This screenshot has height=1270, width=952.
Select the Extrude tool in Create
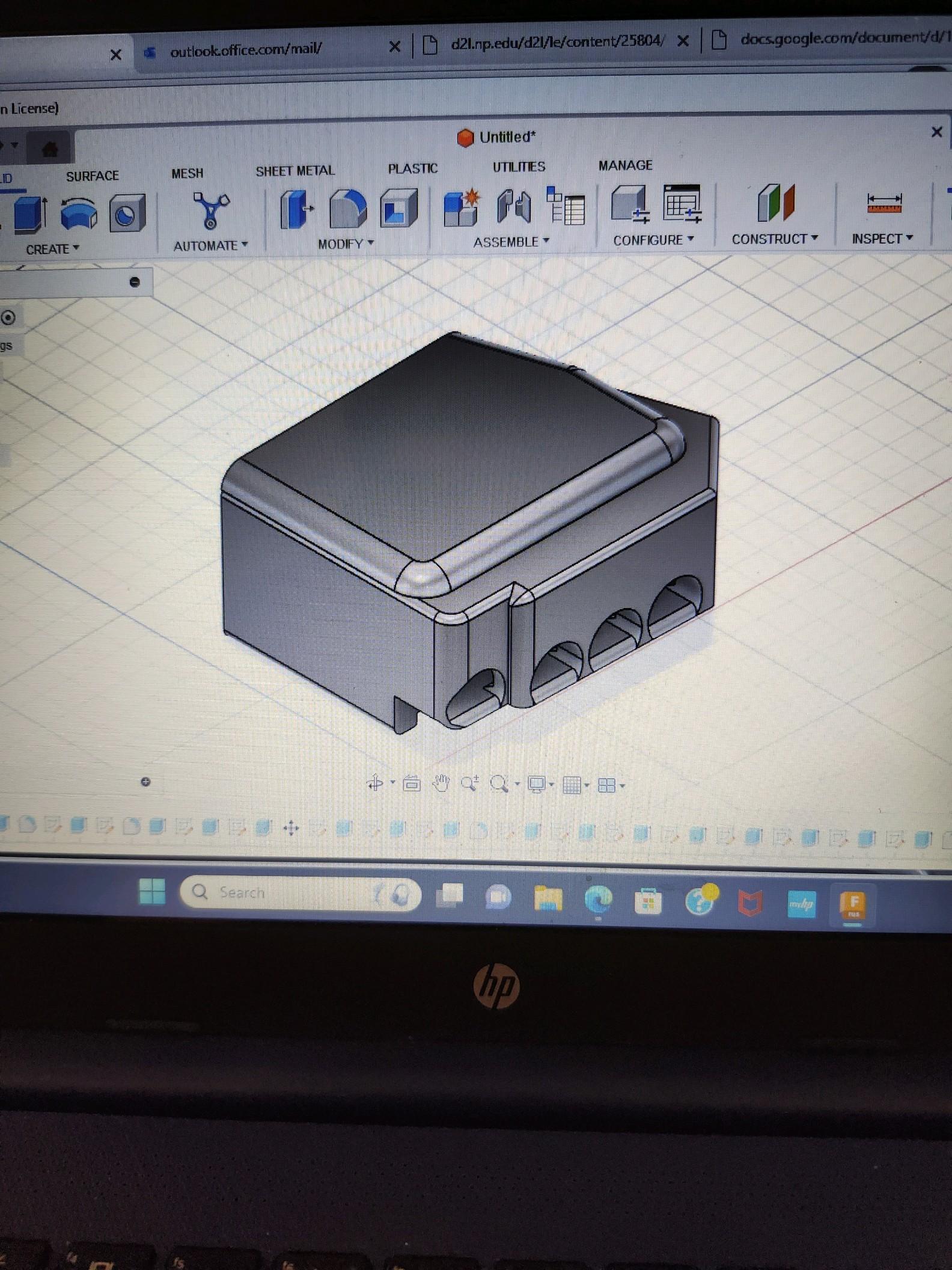[30, 214]
